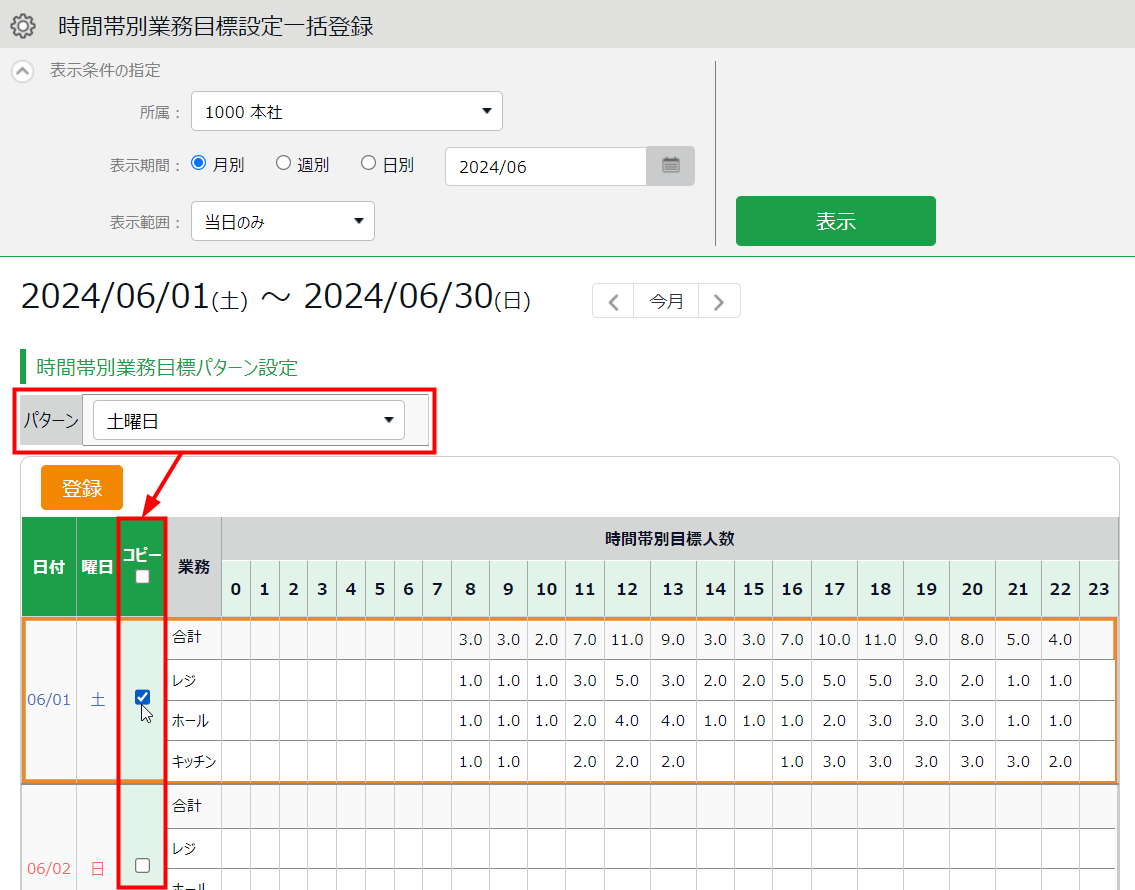The width and height of the screenshot is (1135, 890).
Task: Toggle the コピー header select-all checkbox
Action: pos(142,577)
